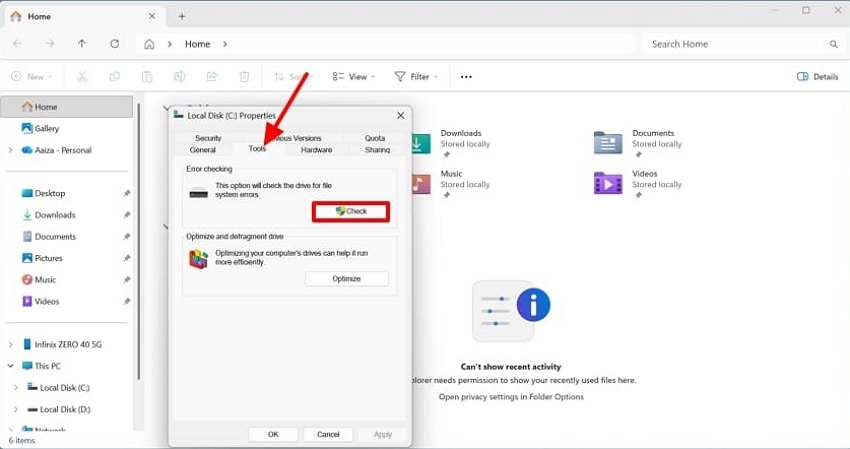
Task: Click the Copy icon in the toolbar
Action: coord(114,76)
